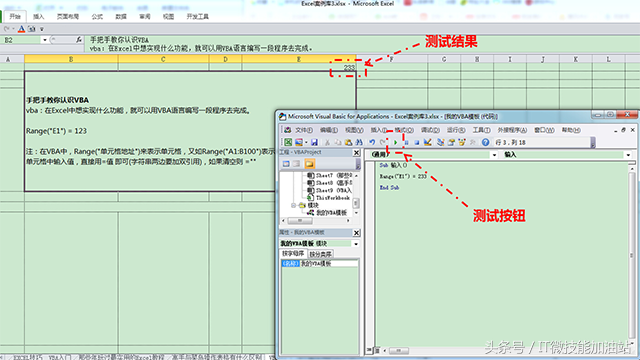The height and width of the screenshot is (360, 640).
Task: Click the Redo arrow in VBA toolbar
Action: pyautogui.click(x=383, y=142)
